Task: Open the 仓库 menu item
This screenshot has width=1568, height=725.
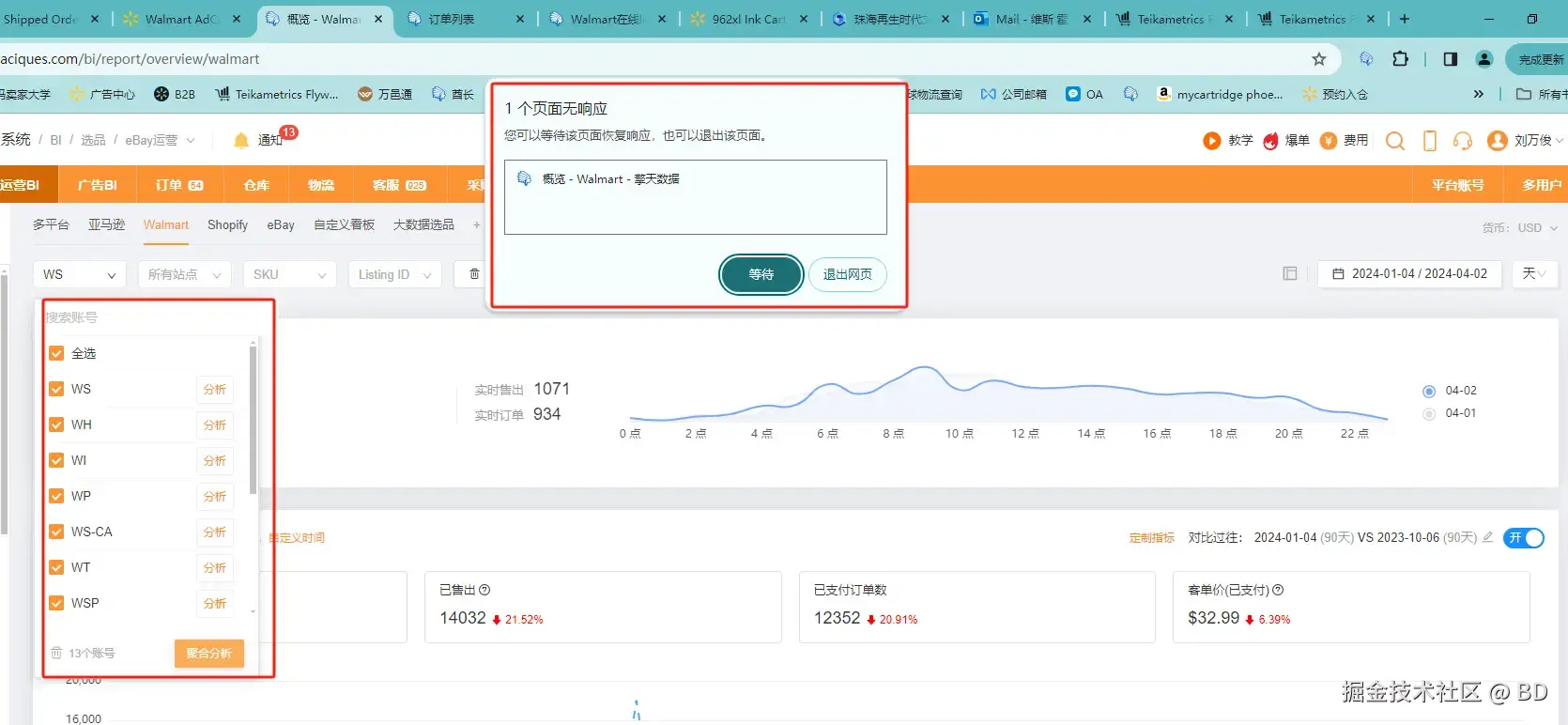Action: tap(256, 185)
